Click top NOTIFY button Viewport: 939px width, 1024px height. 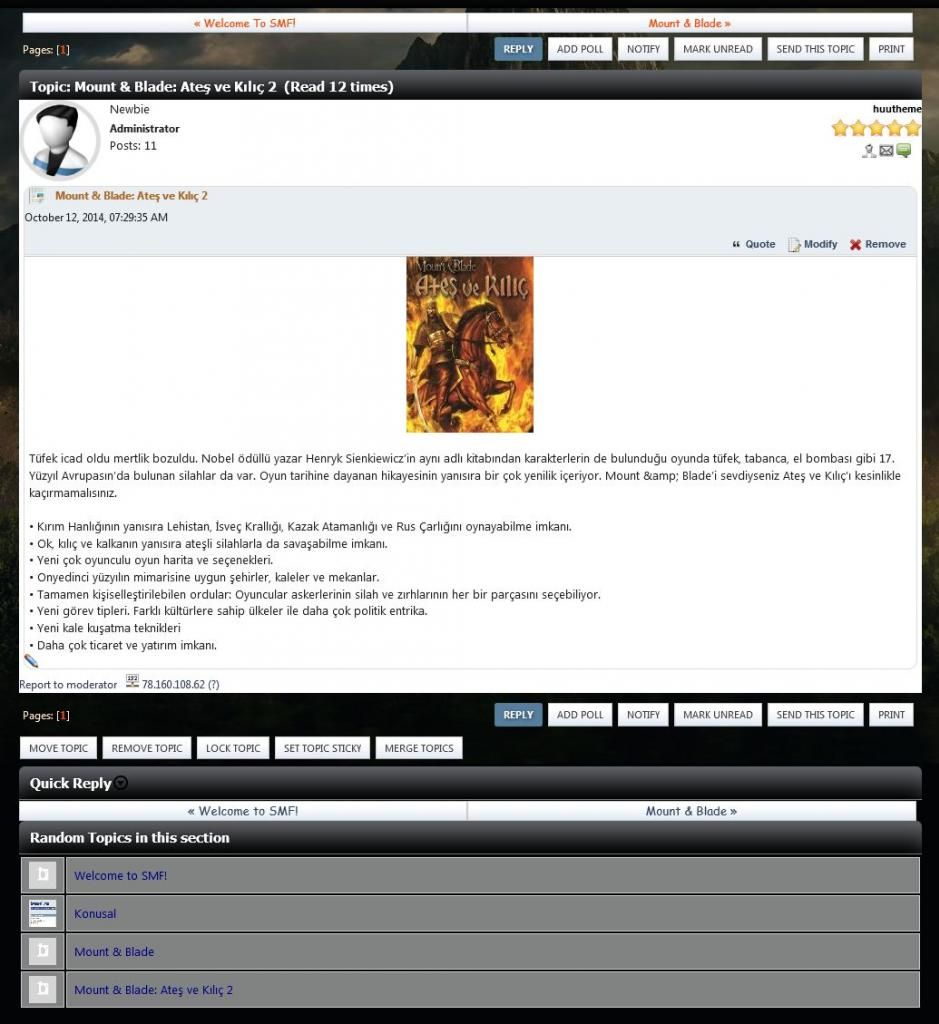(643, 49)
